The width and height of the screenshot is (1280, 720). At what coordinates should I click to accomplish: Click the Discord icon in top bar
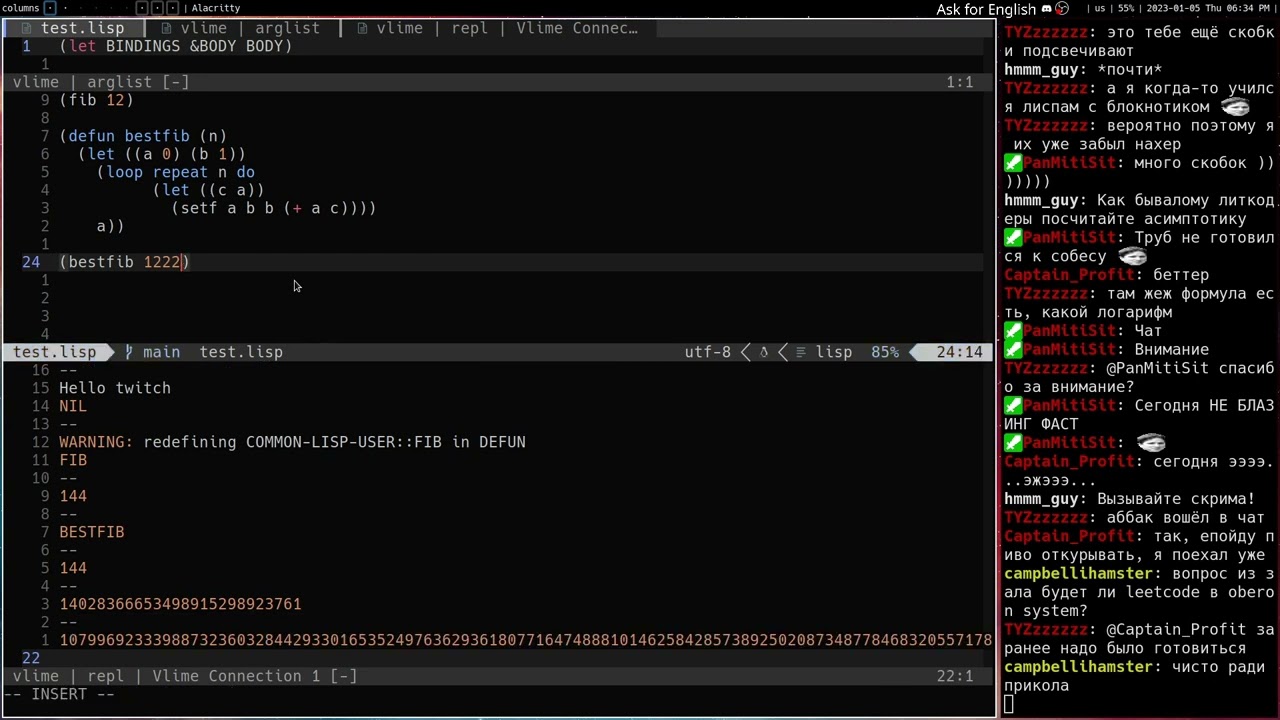1047,9
